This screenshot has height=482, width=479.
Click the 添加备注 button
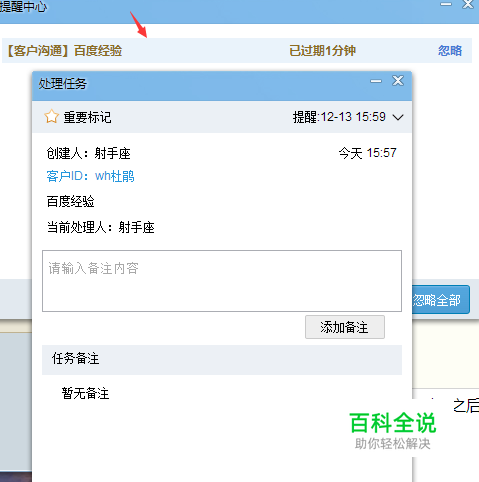tap(345, 327)
